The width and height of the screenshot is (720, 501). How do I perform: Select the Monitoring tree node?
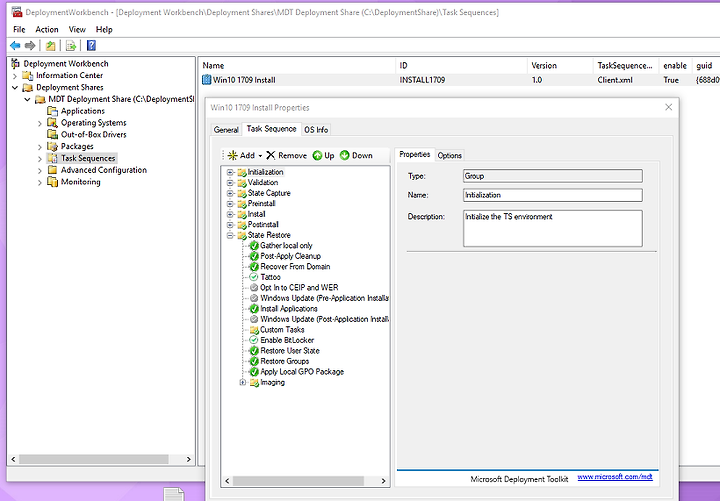(x=80, y=182)
